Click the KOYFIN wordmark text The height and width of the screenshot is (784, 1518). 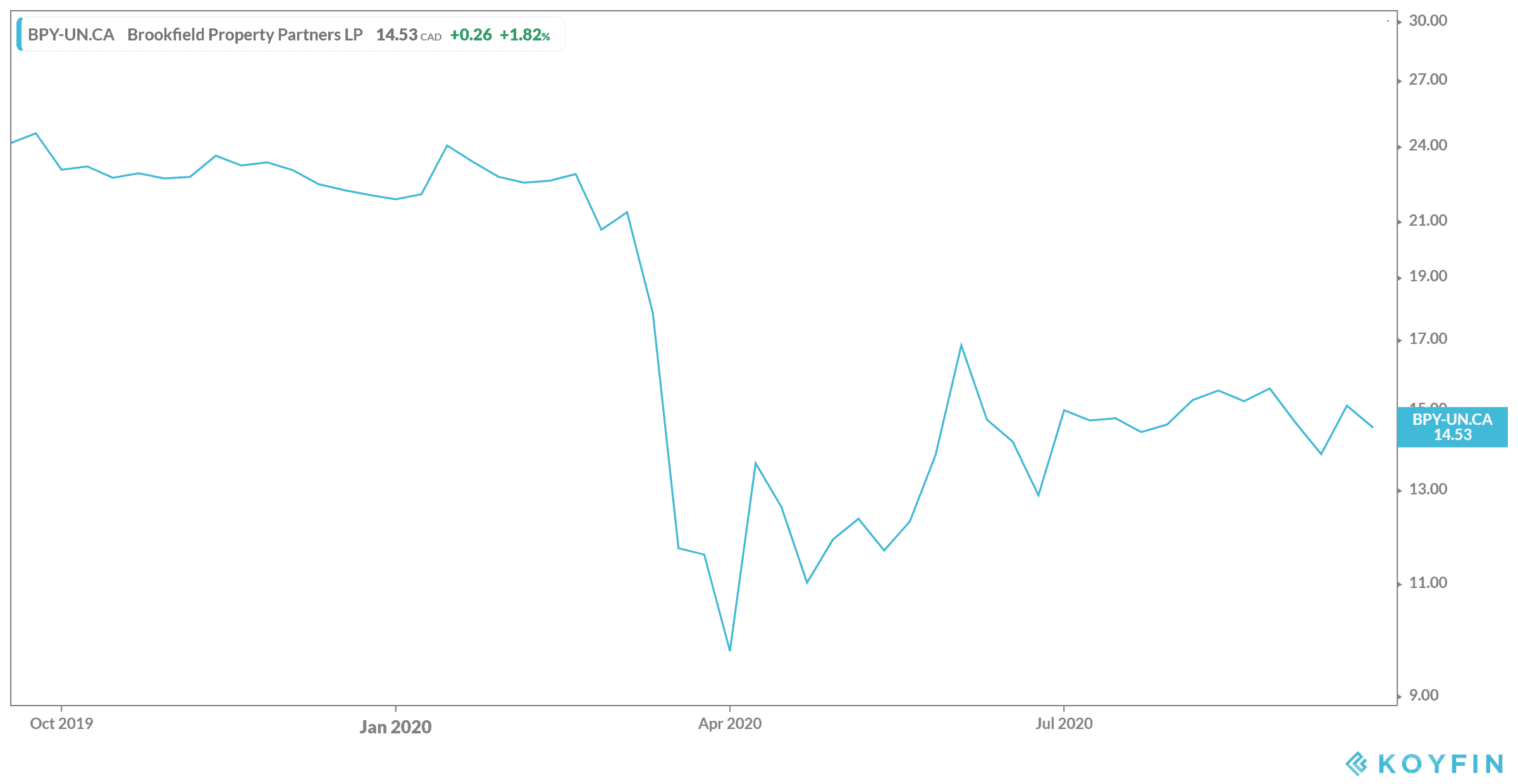pyautogui.click(x=1441, y=764)
